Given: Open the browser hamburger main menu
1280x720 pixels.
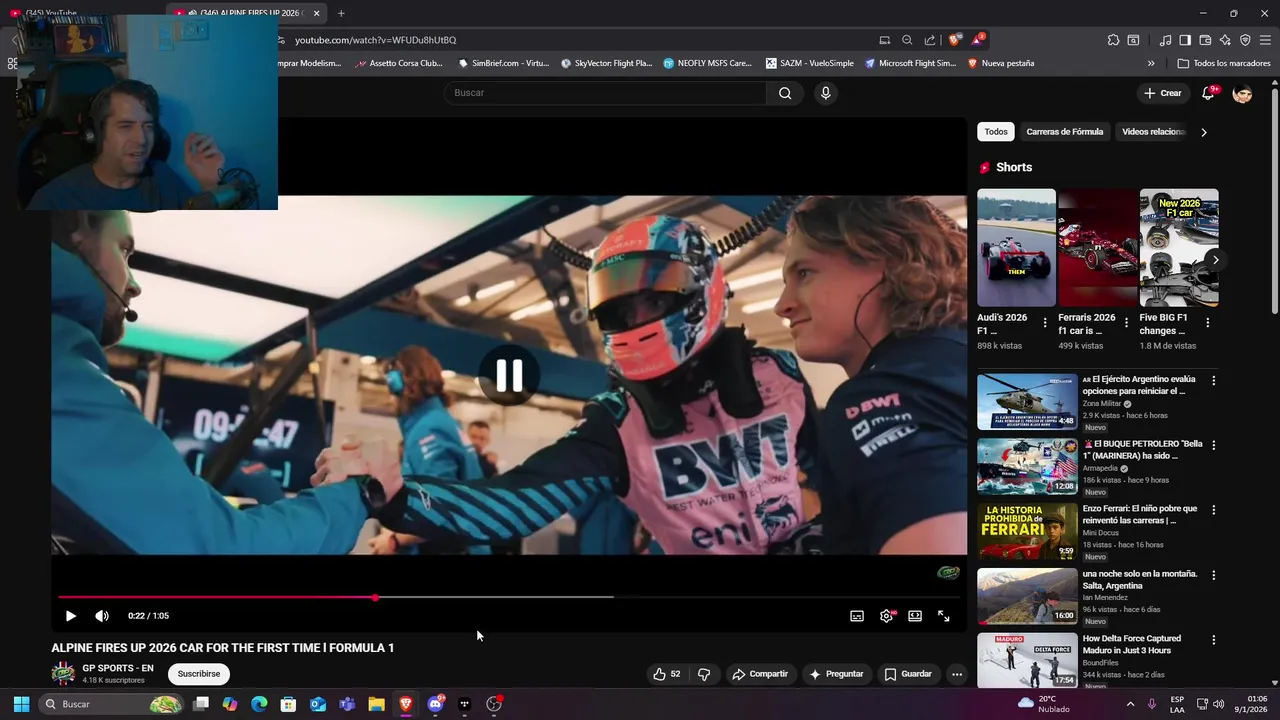Looking at the screenshot, I should tap(1265, 40).
